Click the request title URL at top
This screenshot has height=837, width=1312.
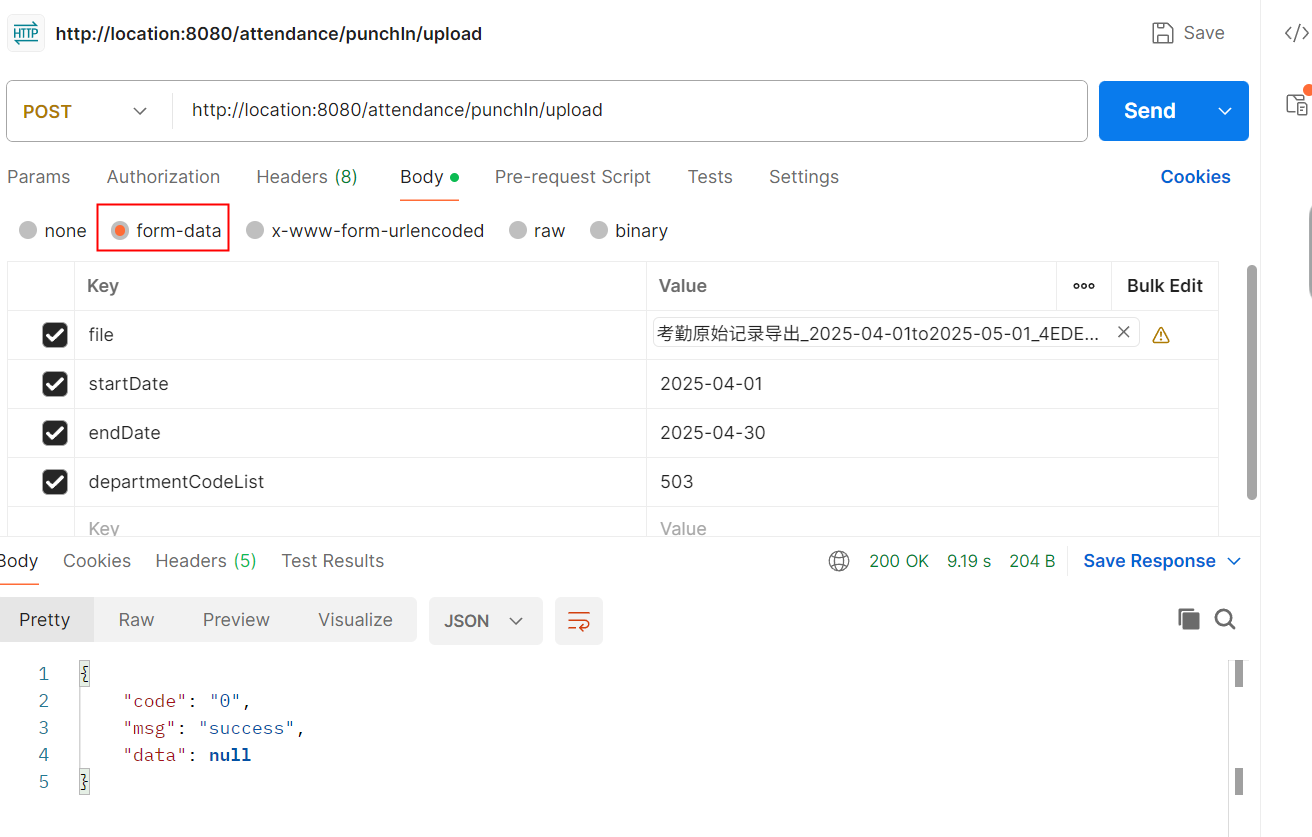pyautogui.click(x=269, y=34)
